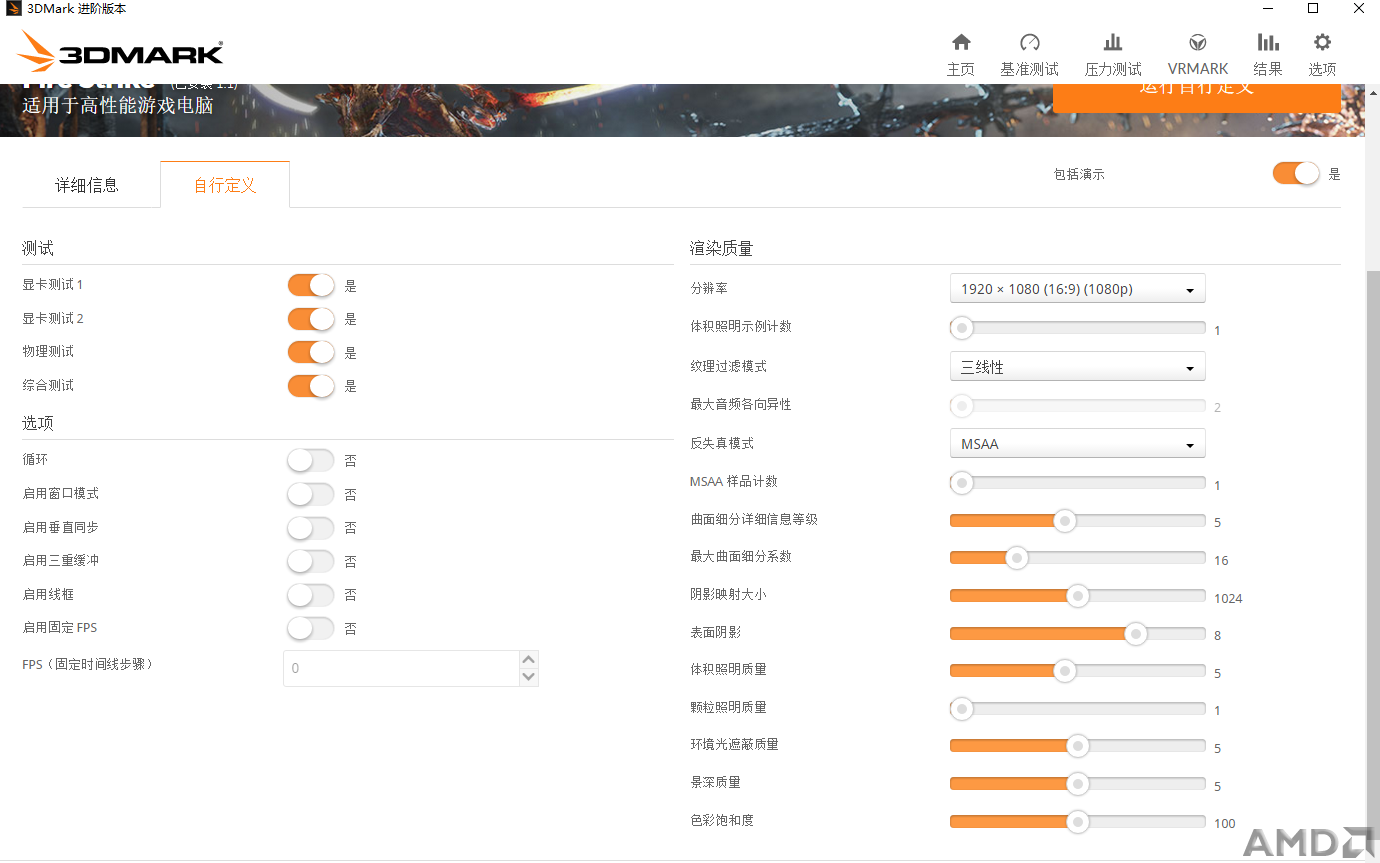Click the 3DMARK logo

[x=121, y=52]
